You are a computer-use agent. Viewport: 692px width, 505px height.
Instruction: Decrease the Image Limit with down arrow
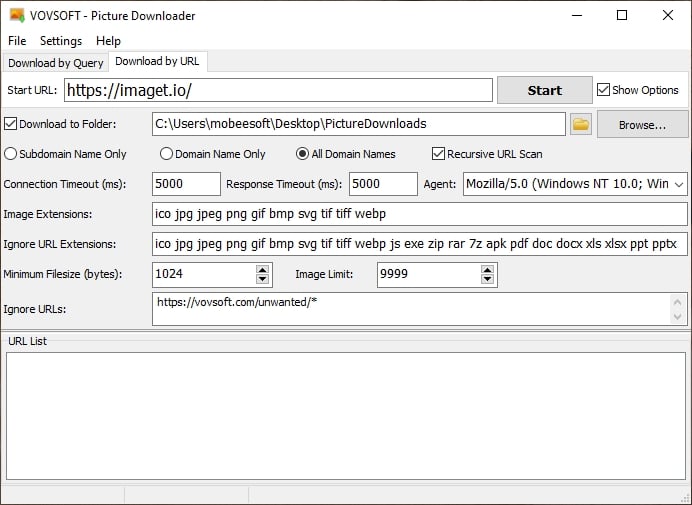(487, 279)
